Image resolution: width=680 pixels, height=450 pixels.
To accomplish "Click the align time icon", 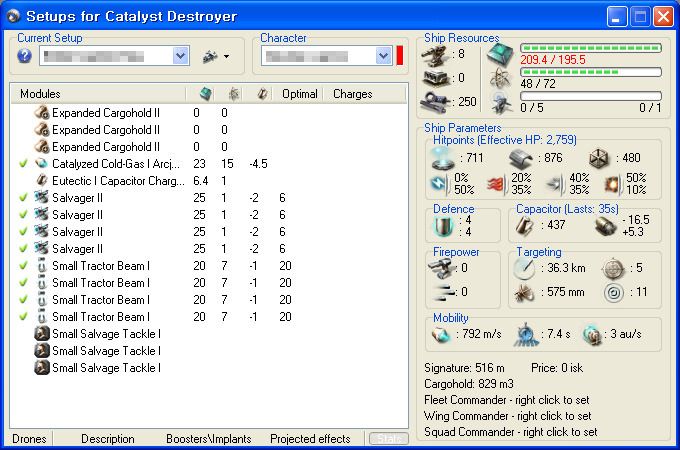I will coord(525,335).
